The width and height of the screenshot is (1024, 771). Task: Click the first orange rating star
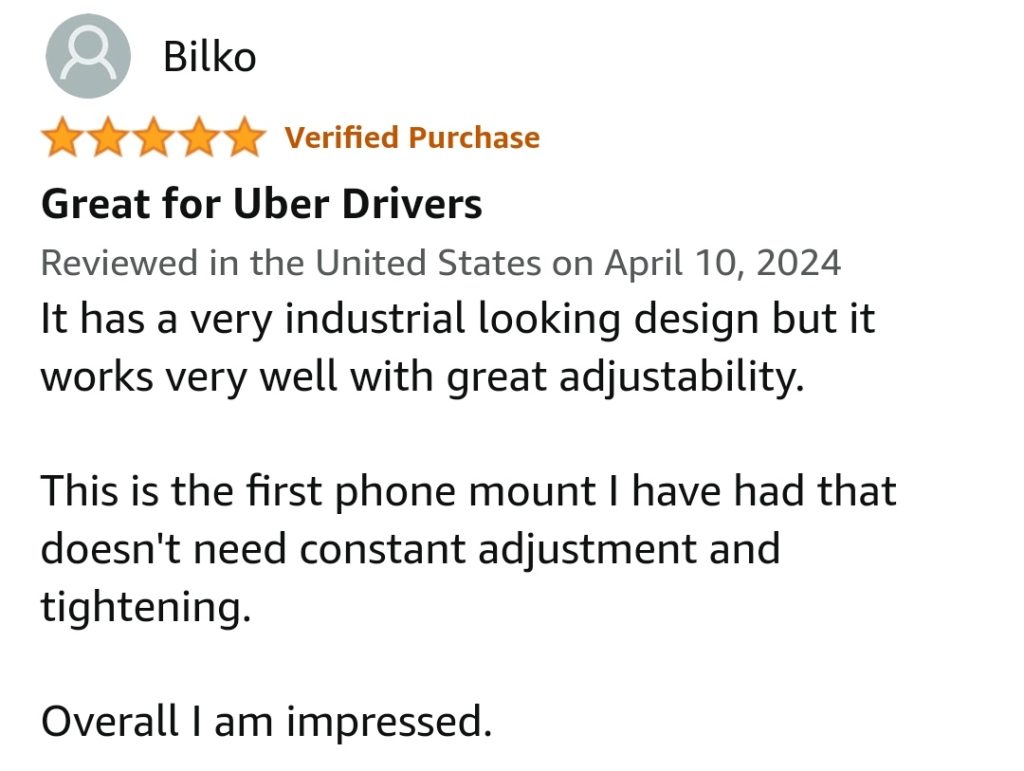tap(63, 137)
